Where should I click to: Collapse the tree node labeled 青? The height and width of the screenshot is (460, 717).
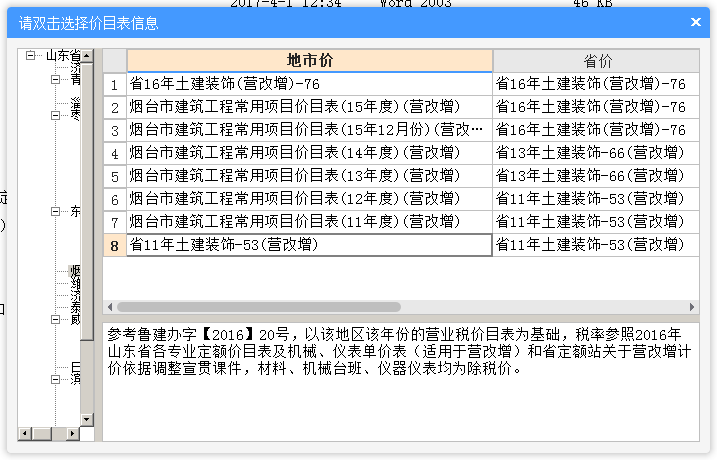pyautogui.click(x=55, y=80)
